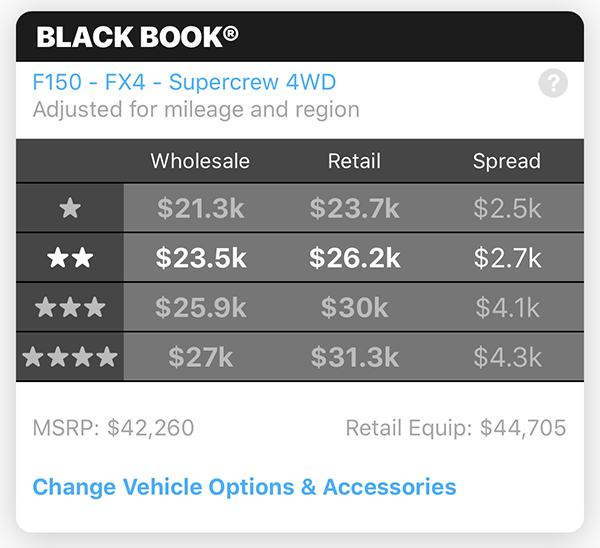600x548 pixels.
Task: Select the four-star condition row
Action: [70, 356]
